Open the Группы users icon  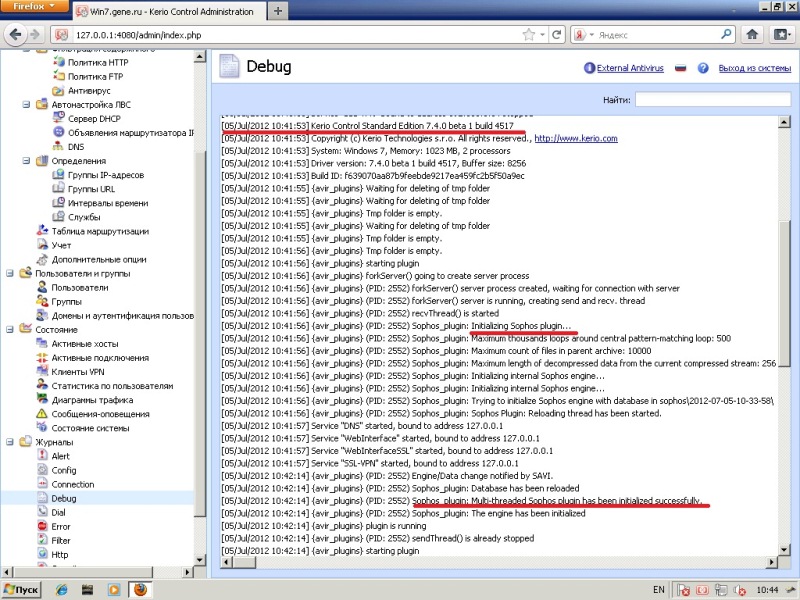tap(42, 301)
